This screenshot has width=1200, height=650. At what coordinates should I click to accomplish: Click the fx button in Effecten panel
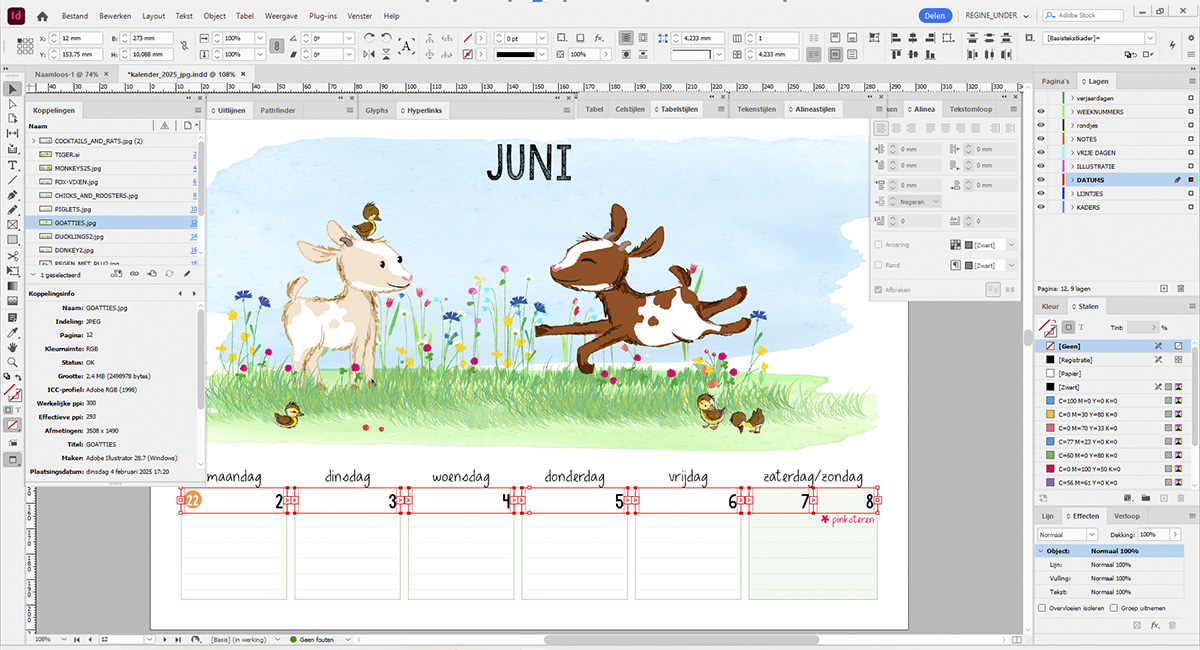1155,625
